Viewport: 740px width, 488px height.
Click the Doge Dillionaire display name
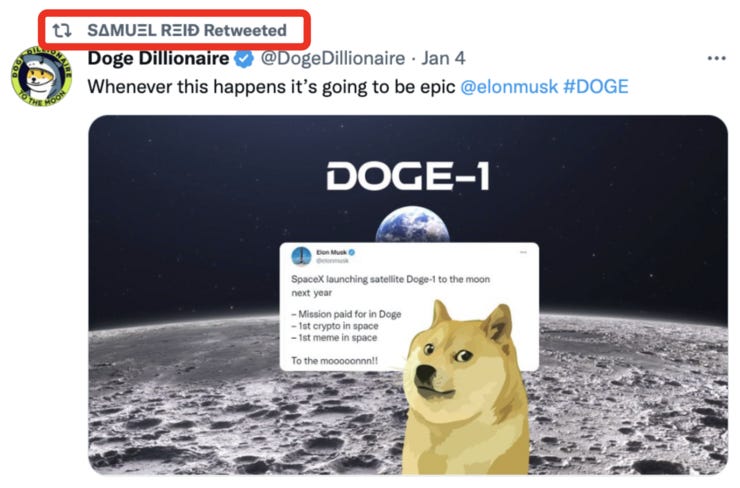point(159,58)
